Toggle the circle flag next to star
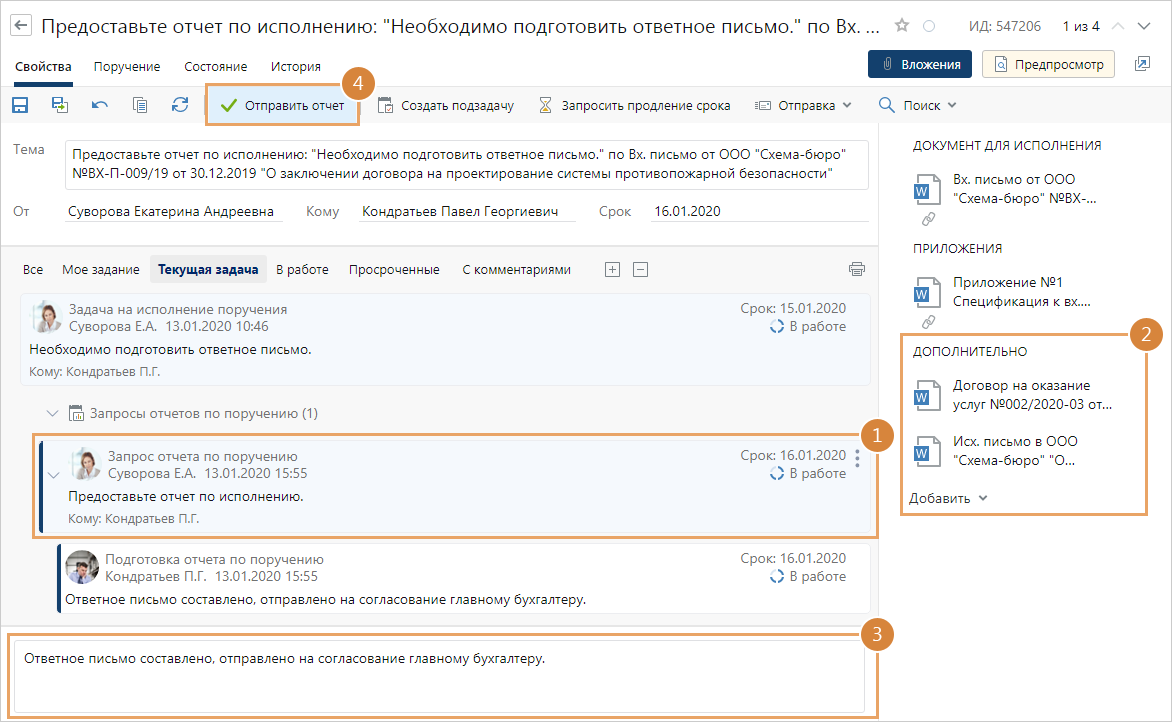Viewport: 1172px width, 722px height. point(929,26)
